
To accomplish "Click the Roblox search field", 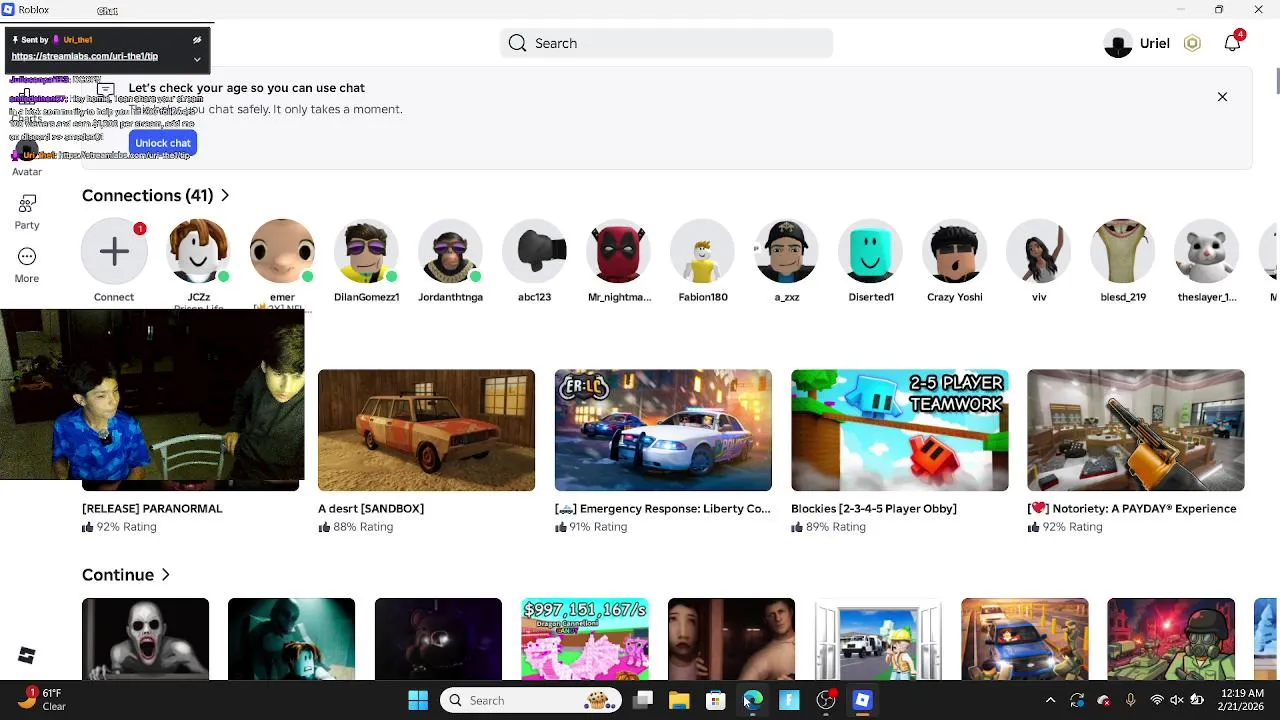I will pos(666,43).
